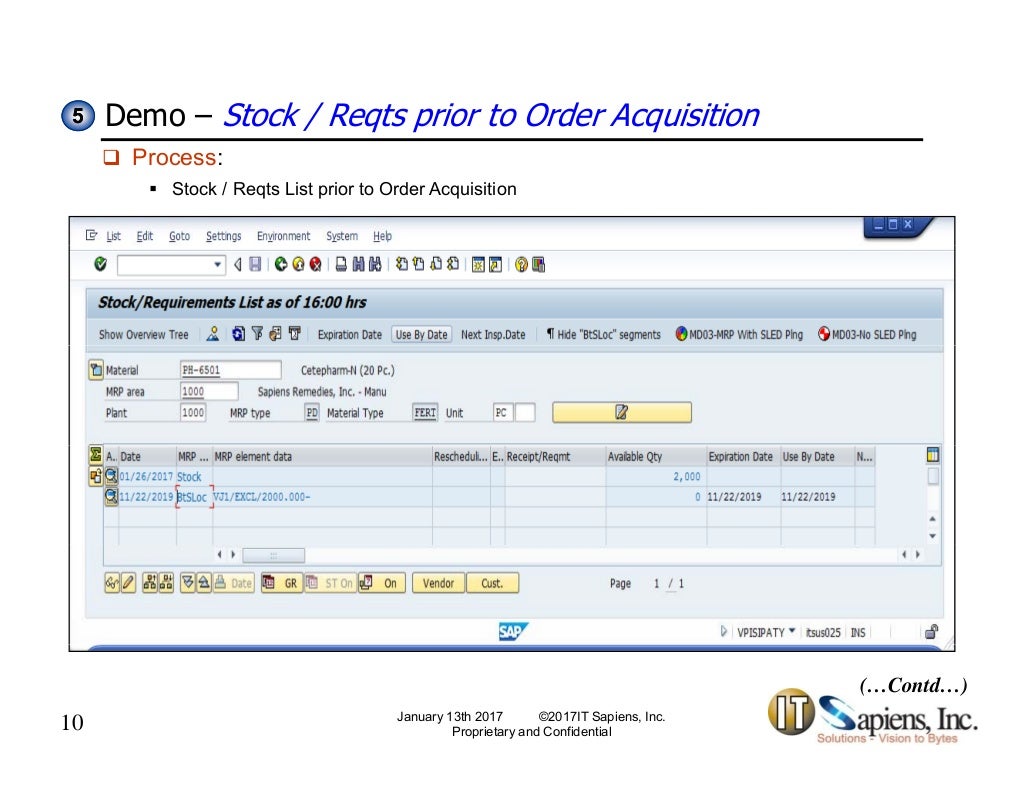Go to First Page icon

pyautogui.click(x=402, y=264)
